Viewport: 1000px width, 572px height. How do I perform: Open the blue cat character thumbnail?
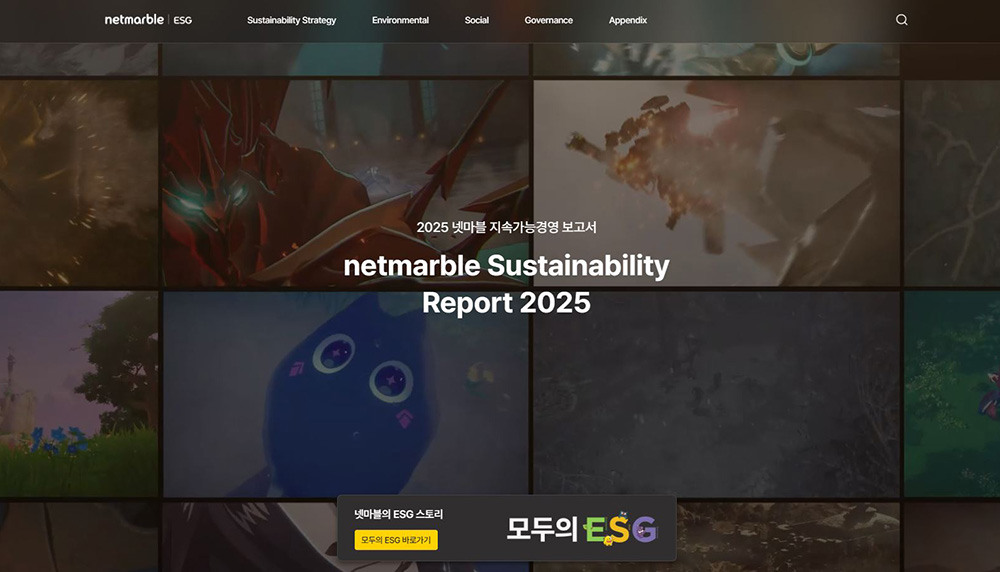pos(346,394)
